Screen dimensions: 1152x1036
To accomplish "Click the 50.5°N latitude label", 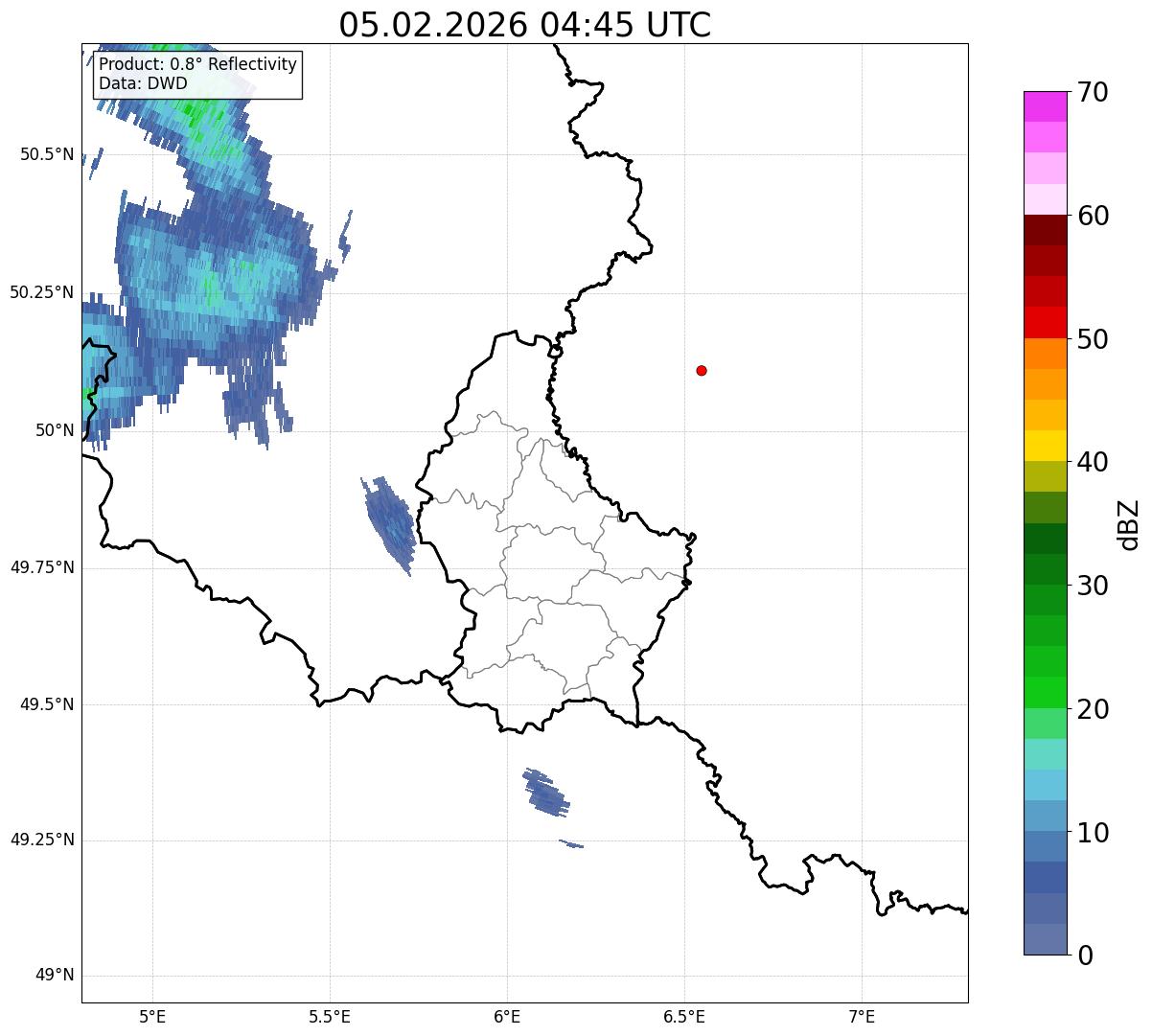I will (x=47, y=154).
